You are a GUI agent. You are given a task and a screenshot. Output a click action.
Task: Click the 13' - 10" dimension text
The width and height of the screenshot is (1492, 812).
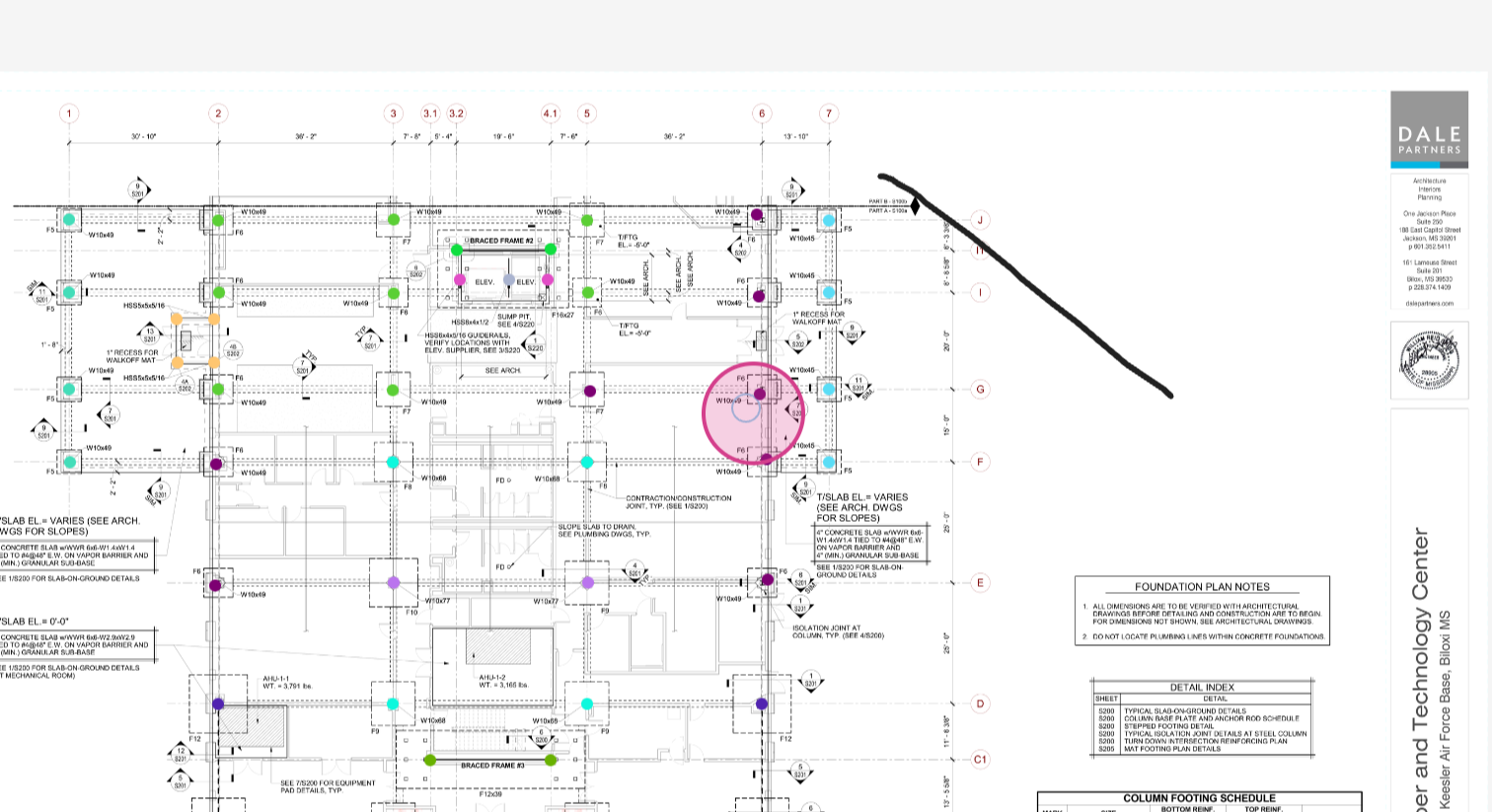click(796, 136)
